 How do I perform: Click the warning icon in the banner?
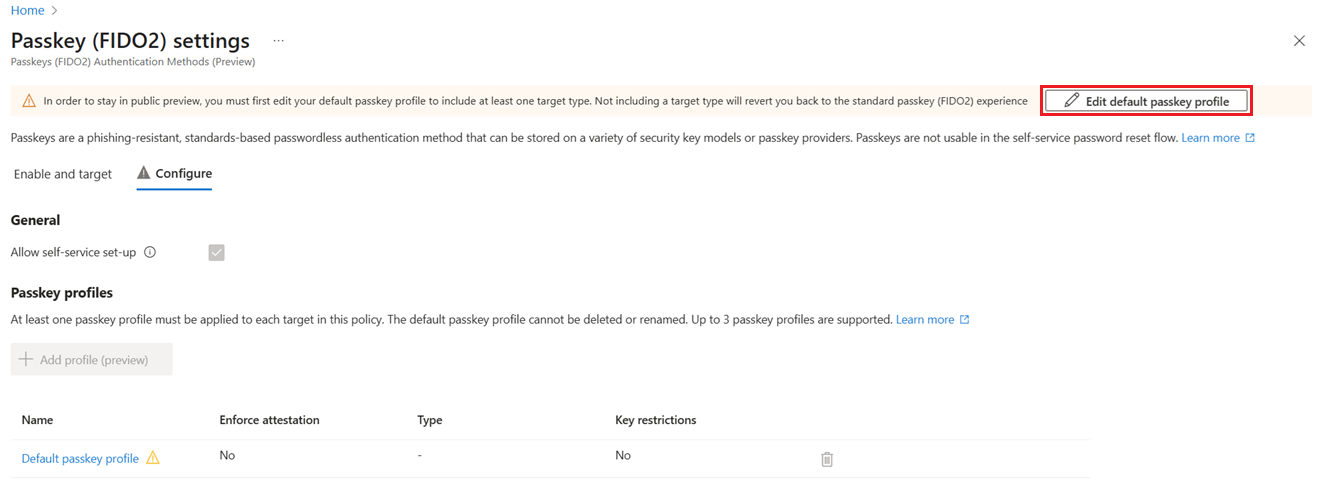29,101
